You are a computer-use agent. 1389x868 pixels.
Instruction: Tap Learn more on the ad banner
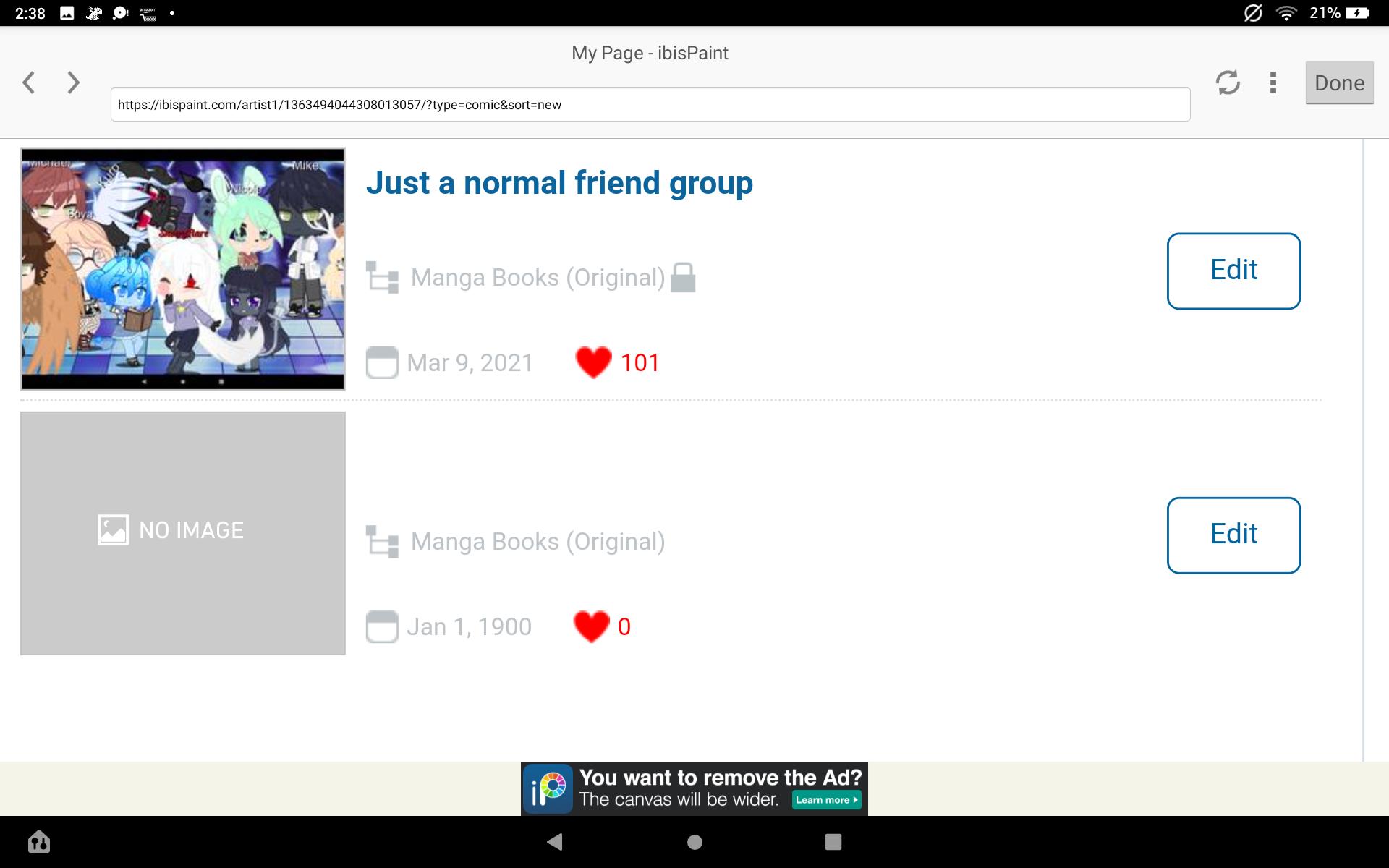pyautogui.click(x=826, y=800)
